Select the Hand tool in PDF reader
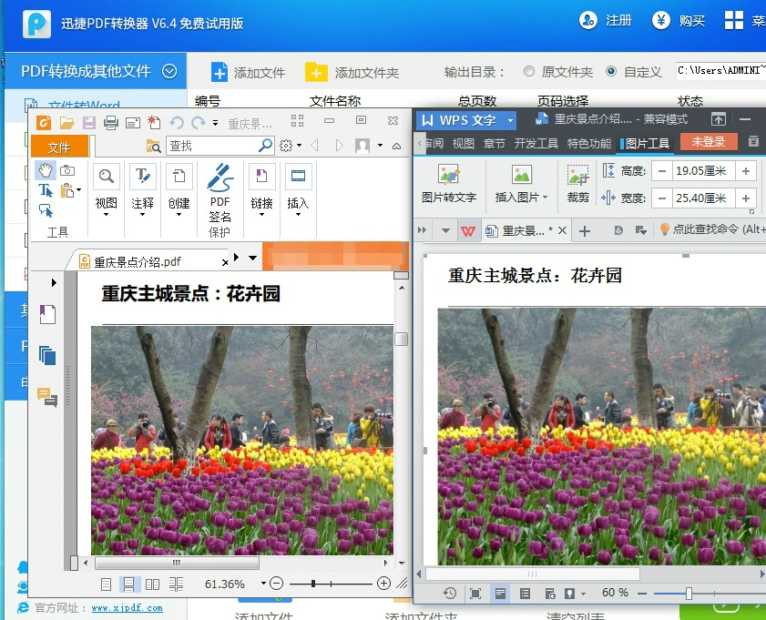Image resolution: width=766 pixels, height=620 pixels. 45,171
